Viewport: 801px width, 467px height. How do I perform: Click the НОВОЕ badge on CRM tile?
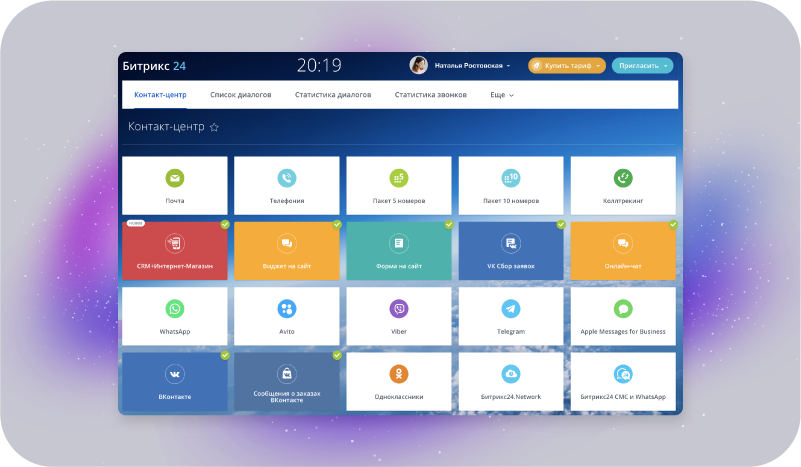[136, 223]
